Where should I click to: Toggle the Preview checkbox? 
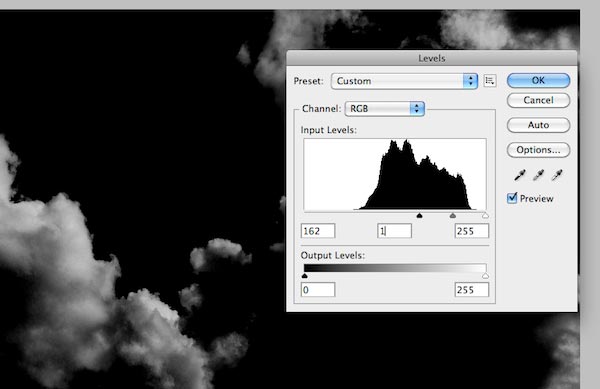click(512, 198)
